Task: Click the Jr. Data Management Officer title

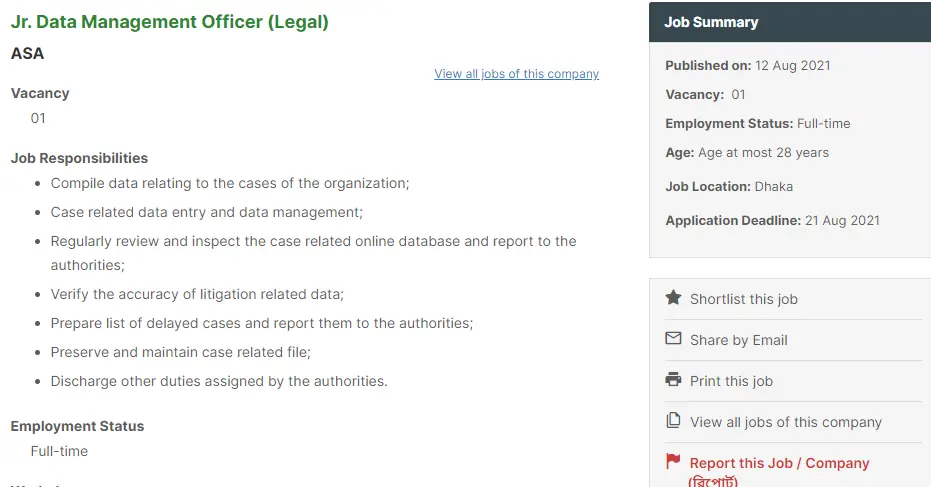Action: (x=170, y=22)
